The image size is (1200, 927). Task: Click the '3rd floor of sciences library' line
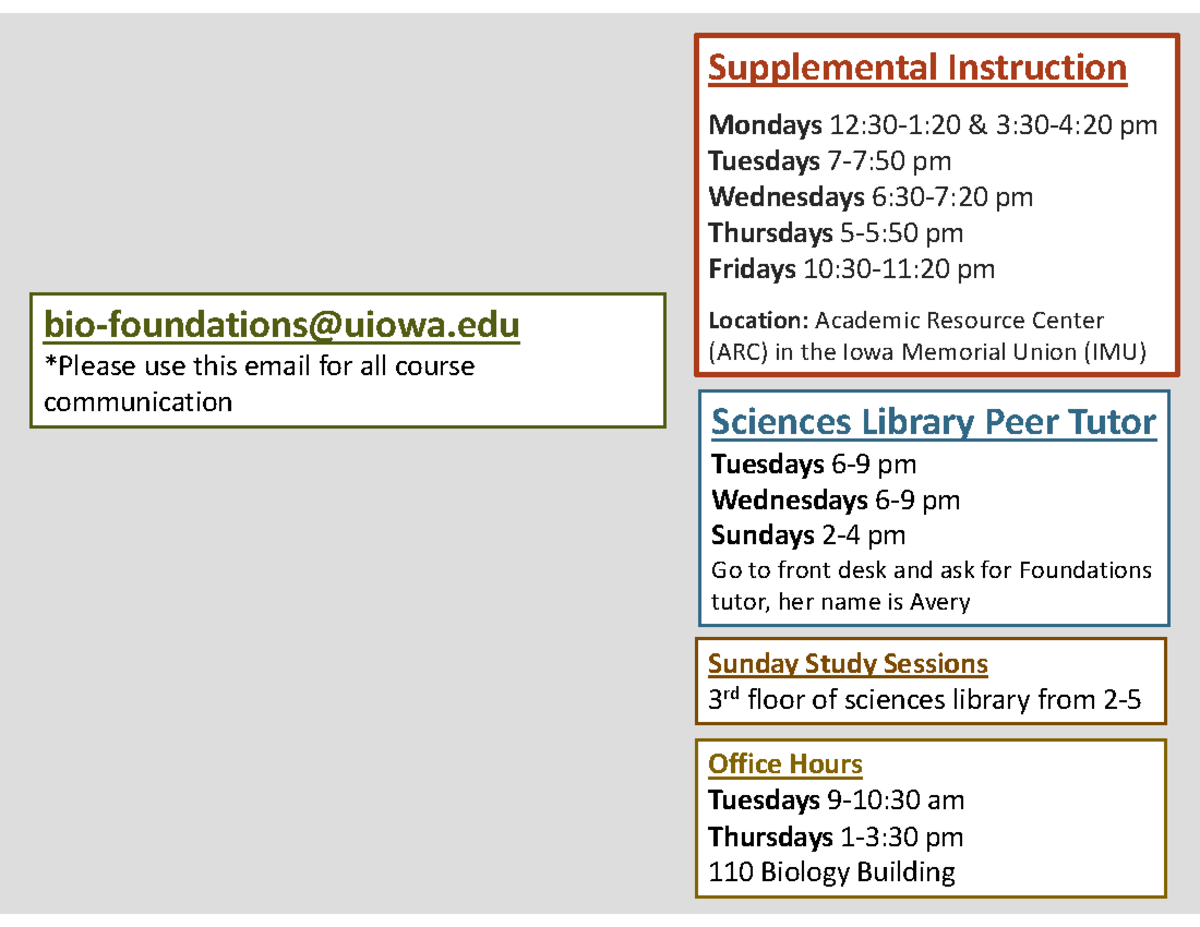coord(924,700)
